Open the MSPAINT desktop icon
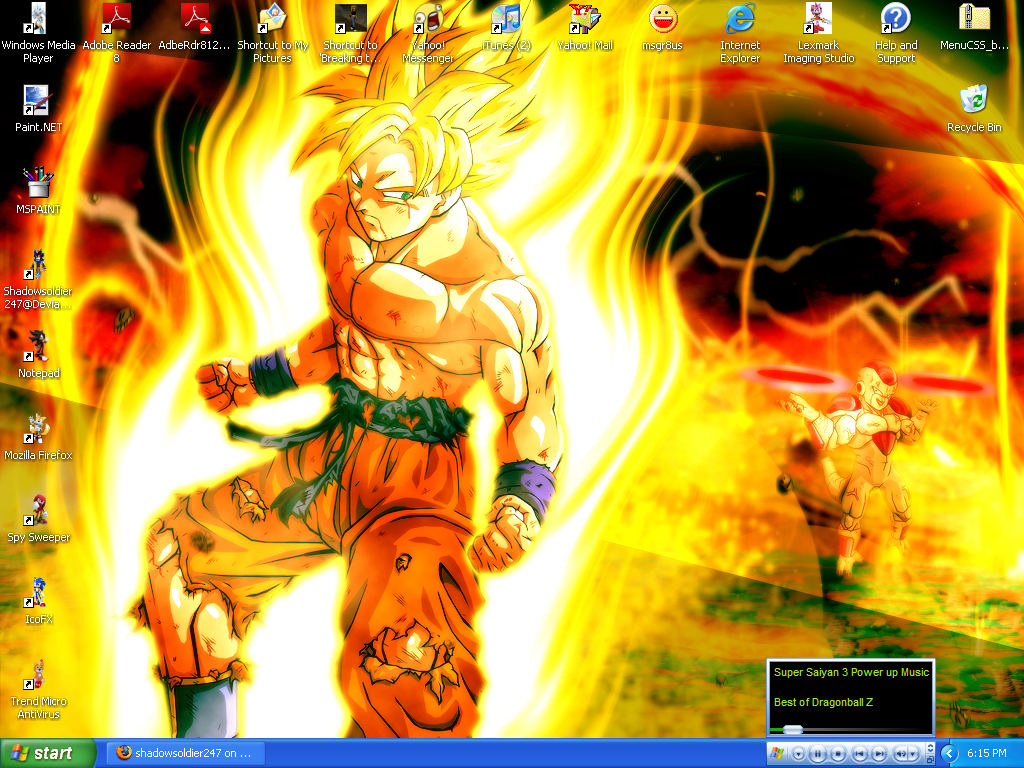The height and width of the screenshot is (768, 1024). point(39,191)
